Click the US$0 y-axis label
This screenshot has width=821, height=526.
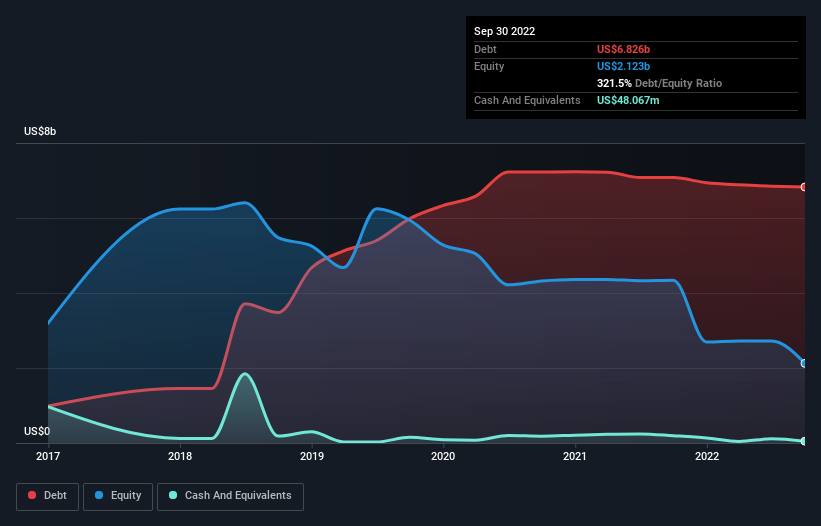pos(37,431)
